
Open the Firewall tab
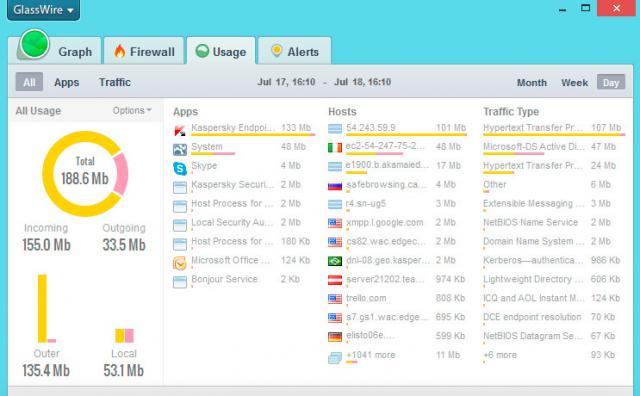pos(144,51)
